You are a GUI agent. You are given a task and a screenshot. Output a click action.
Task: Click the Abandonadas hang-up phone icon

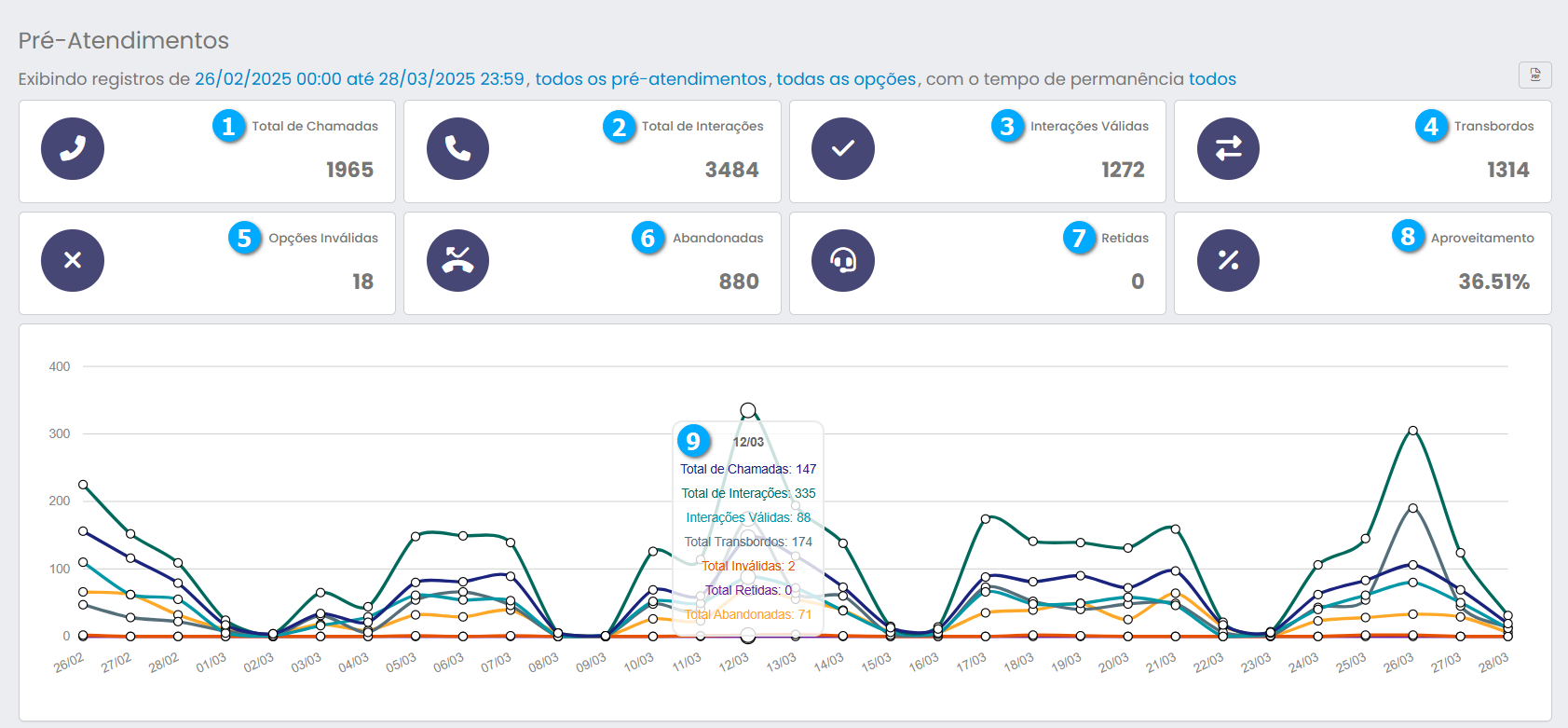click(x=457, y=261)
